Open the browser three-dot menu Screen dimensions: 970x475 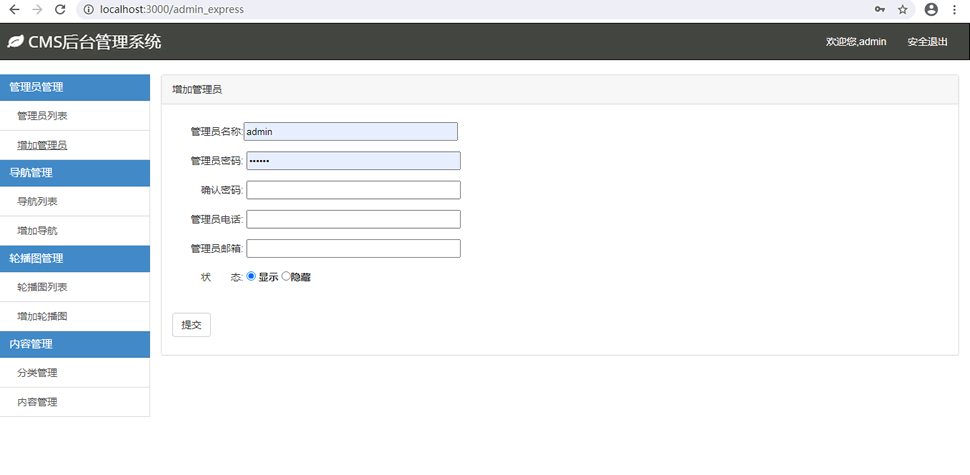[x=955, y=9]
